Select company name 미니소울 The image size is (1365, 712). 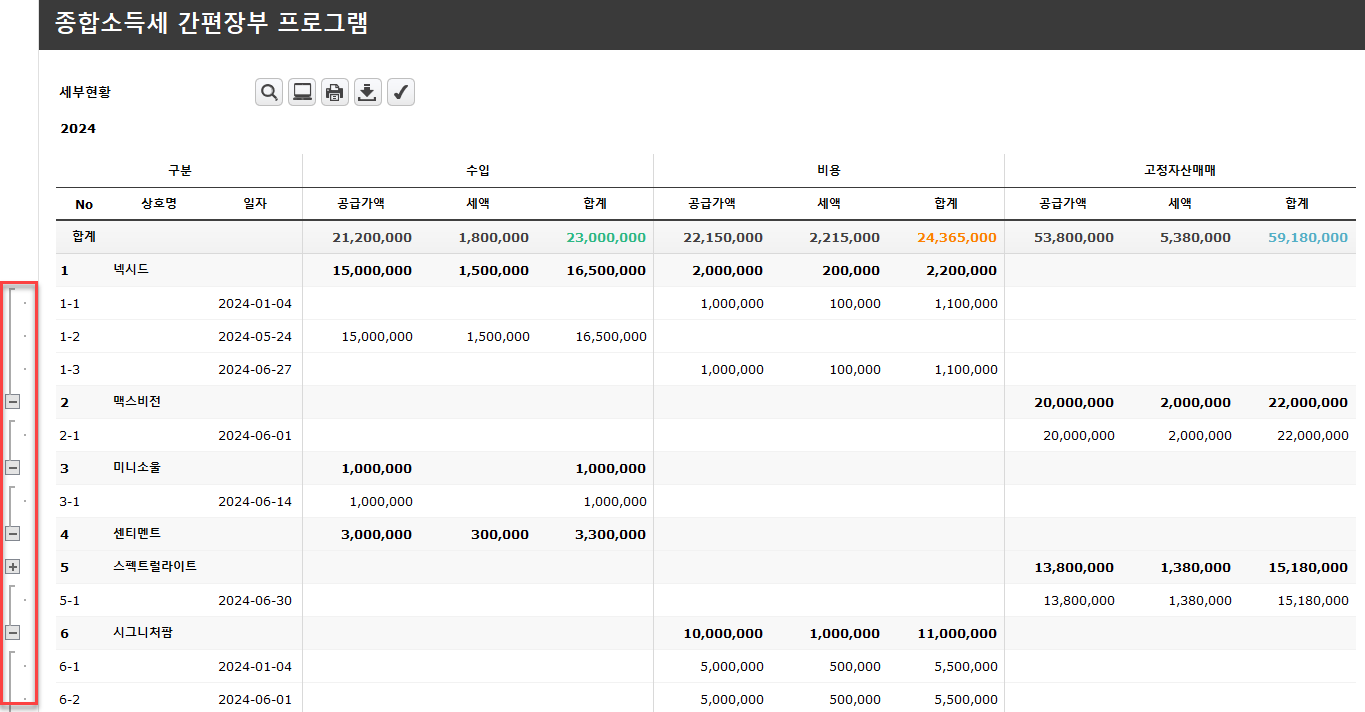click(x=137, y=467)
